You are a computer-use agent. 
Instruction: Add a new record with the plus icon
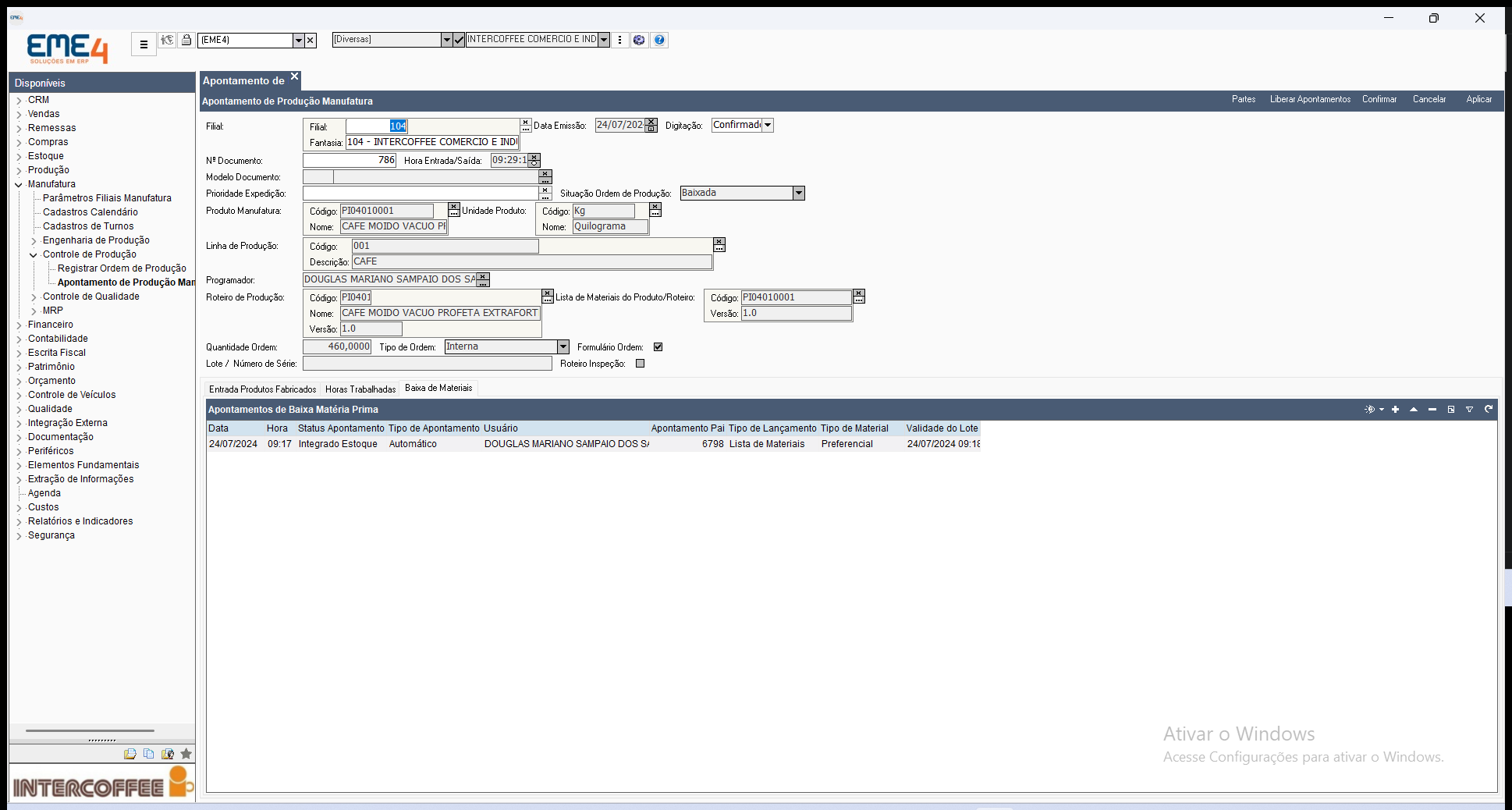1395,410
